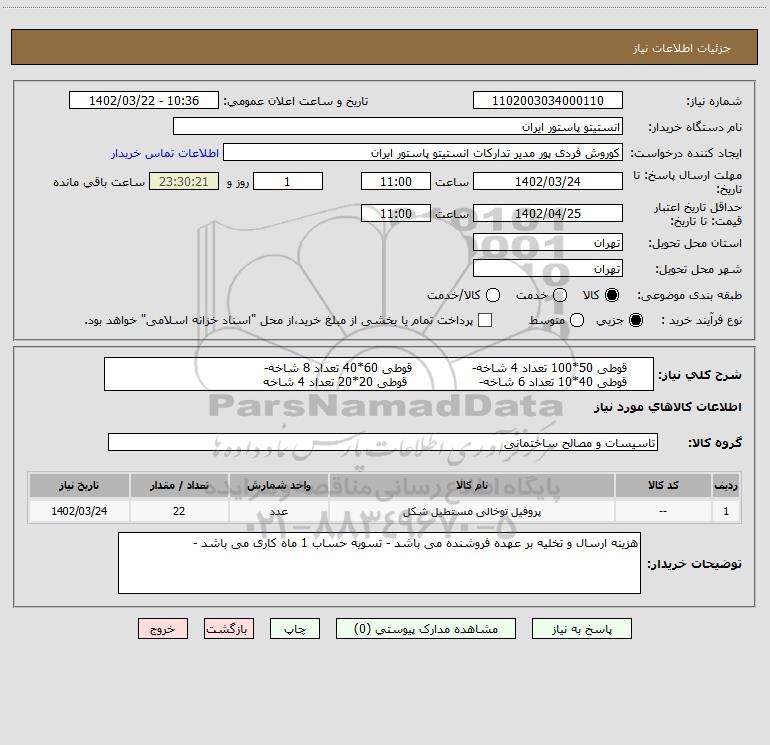The height and width of the screenshot is (745, 770).
Task: Click the شماره نیاز field 1102003034000110
Action: point(548,100)
